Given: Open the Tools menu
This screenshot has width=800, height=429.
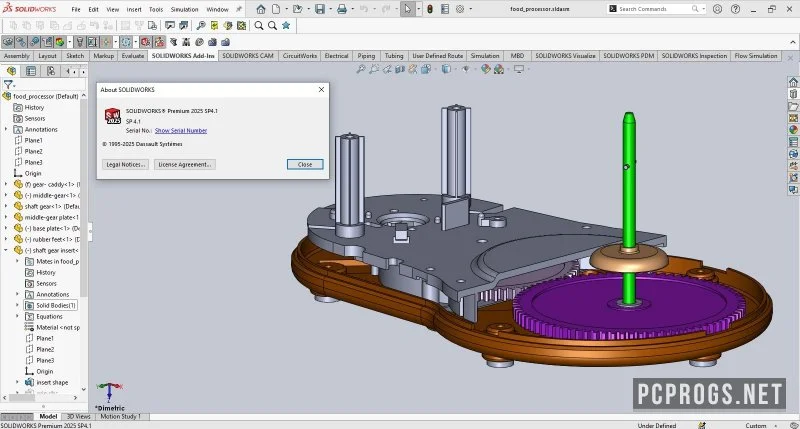Looking at the screenshot, I should click(156, 9).
